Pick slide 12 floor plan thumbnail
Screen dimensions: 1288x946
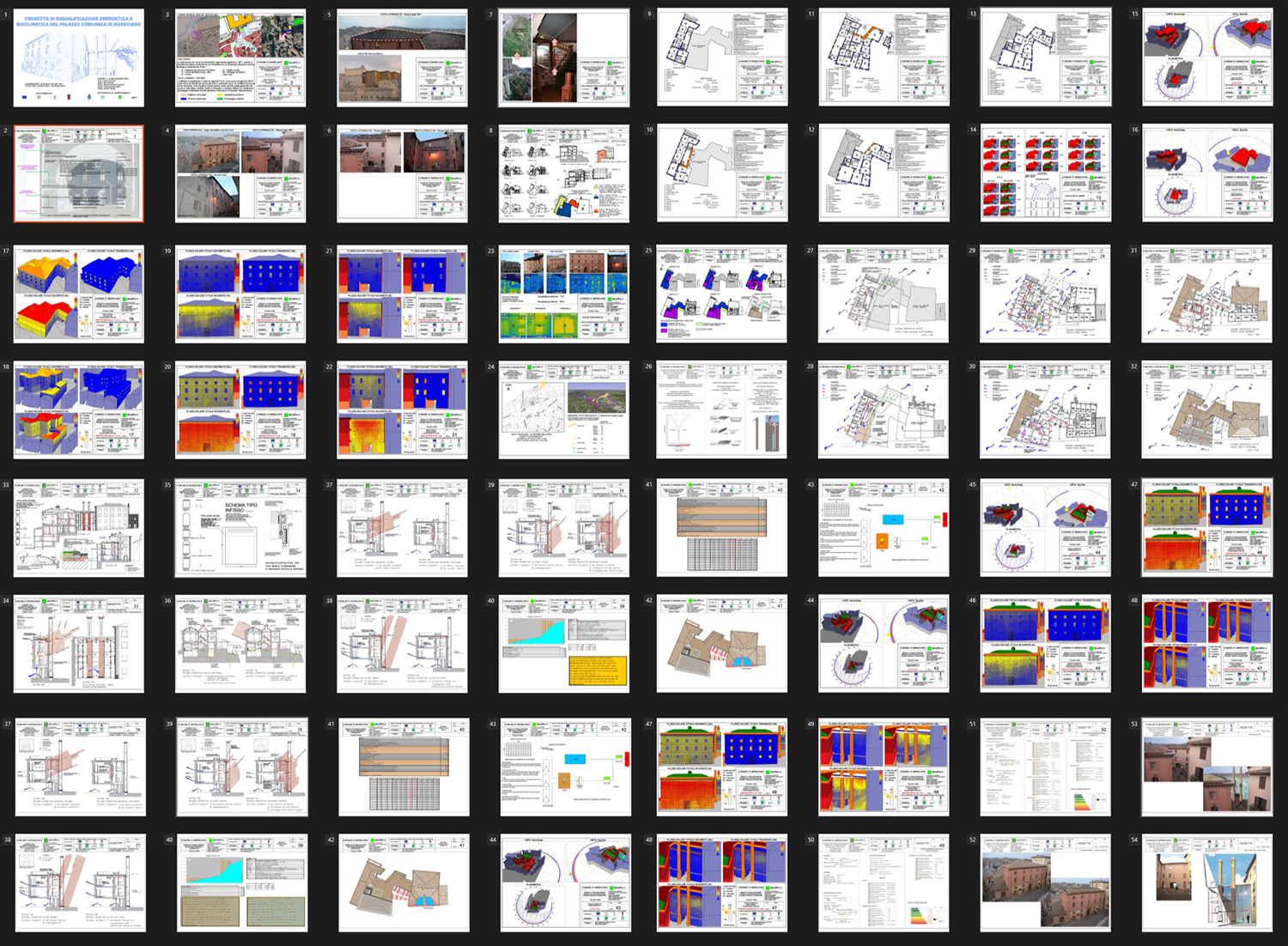click(884, 173)
